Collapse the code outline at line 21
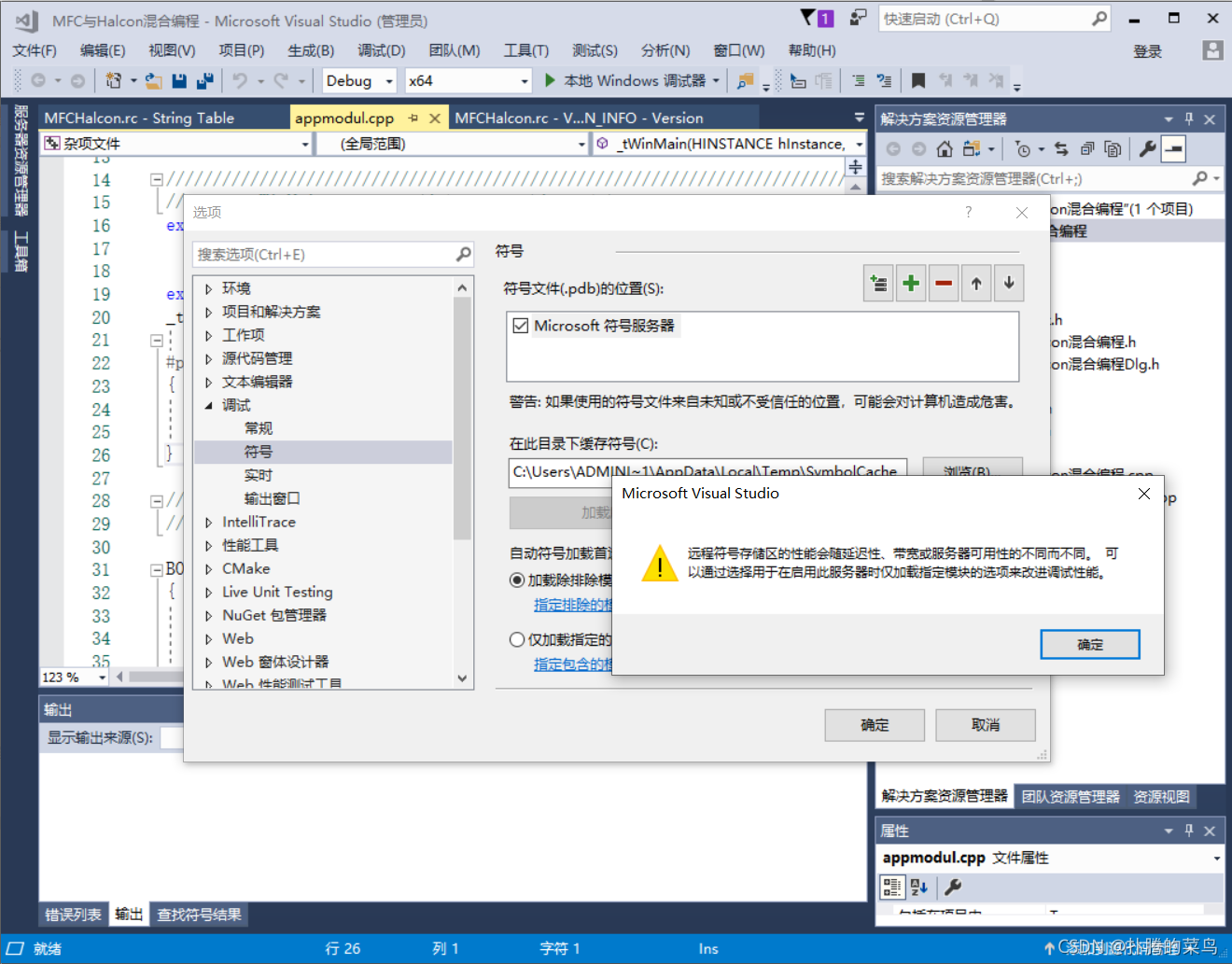 pyautogui.click(x=157, y=341)
